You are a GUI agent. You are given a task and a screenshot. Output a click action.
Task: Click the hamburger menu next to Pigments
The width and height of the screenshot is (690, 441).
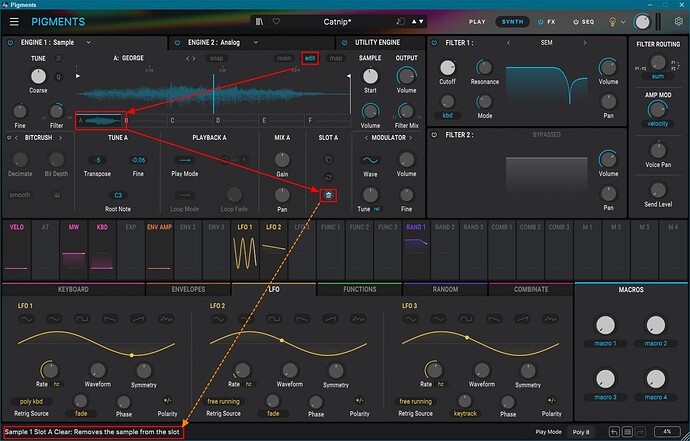pos(14,21)
